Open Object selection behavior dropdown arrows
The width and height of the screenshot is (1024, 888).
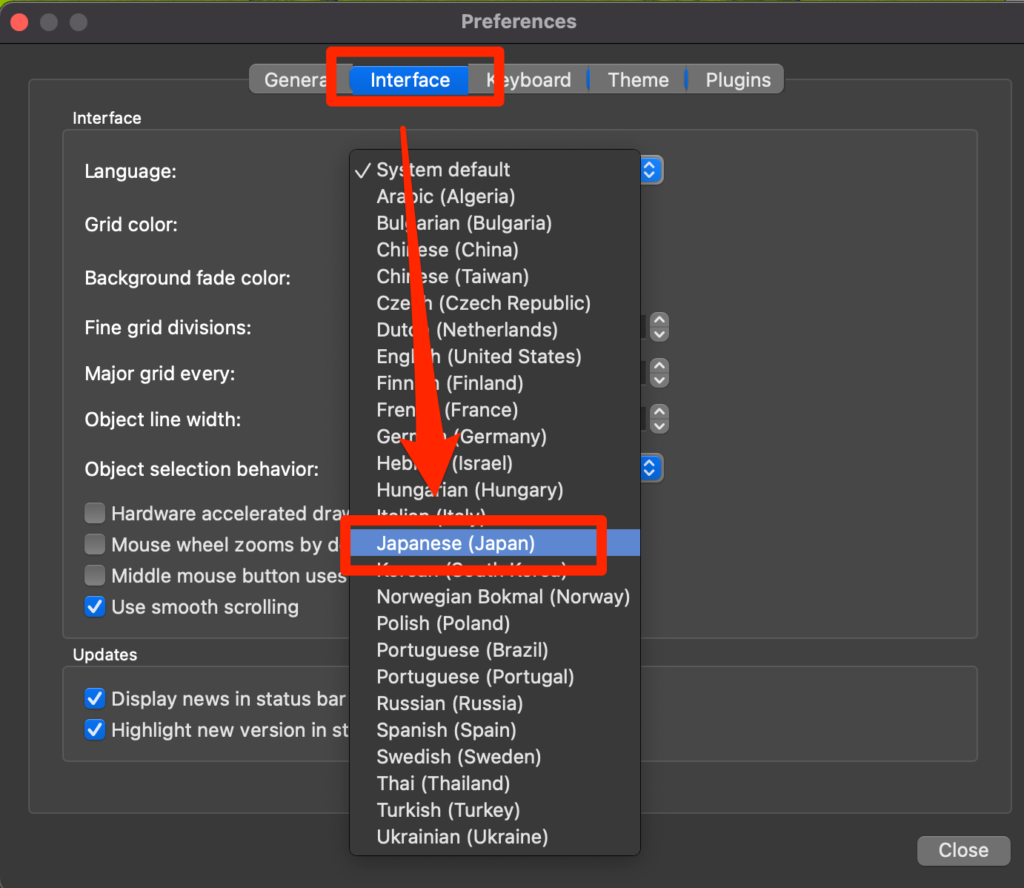651,468
